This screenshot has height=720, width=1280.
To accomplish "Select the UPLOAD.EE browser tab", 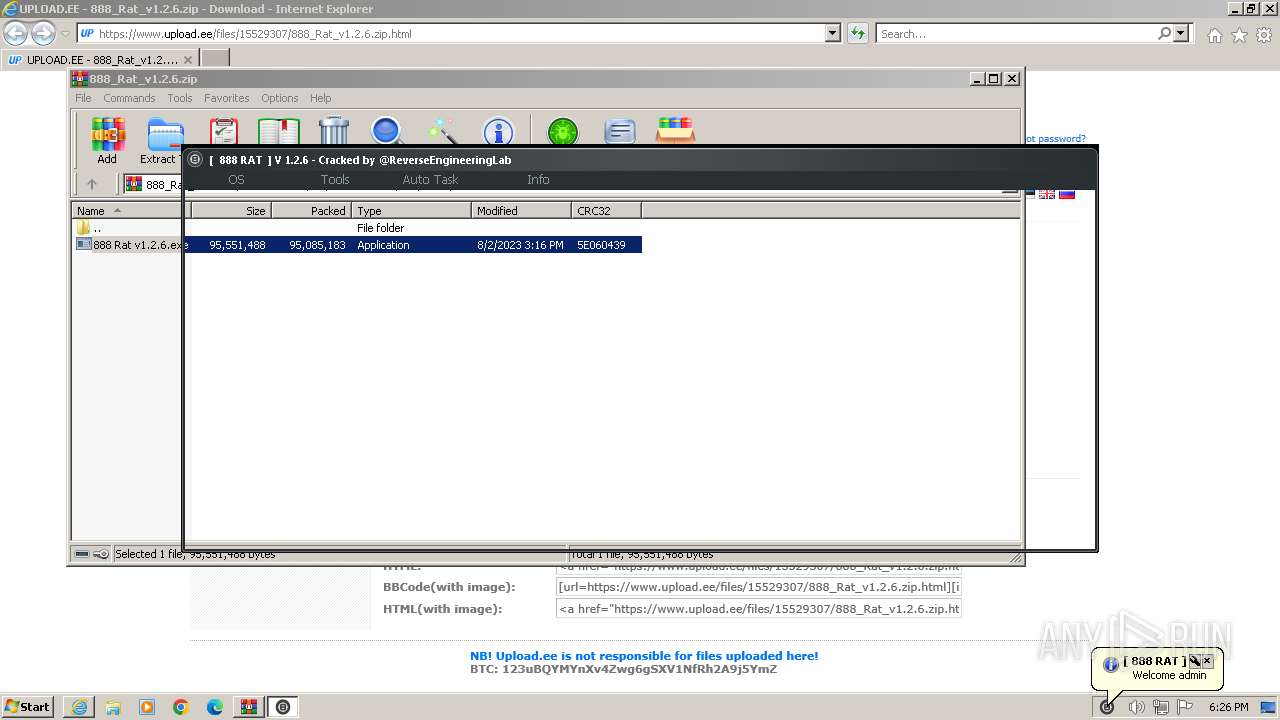I will (100, 60).
